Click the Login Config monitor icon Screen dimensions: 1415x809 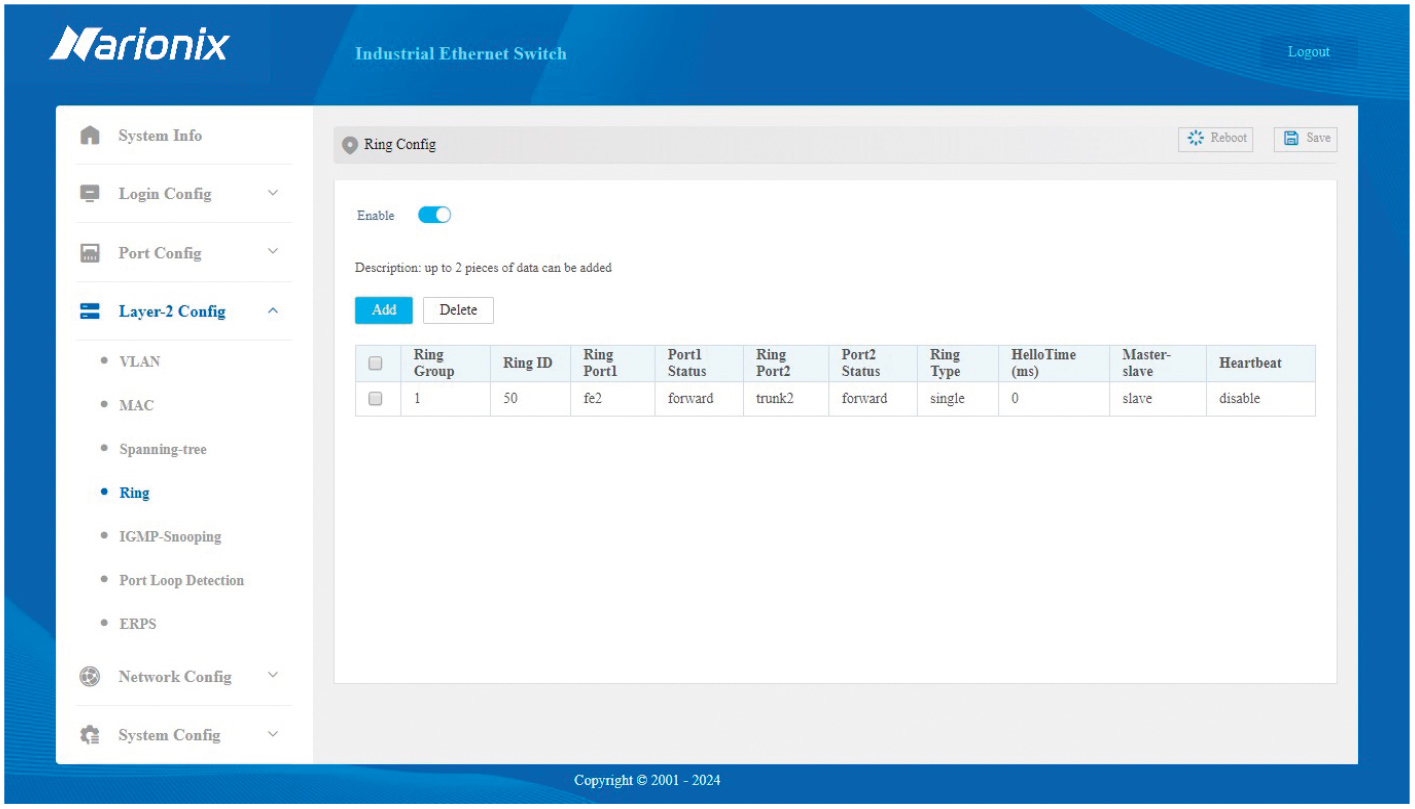(90, 194)
